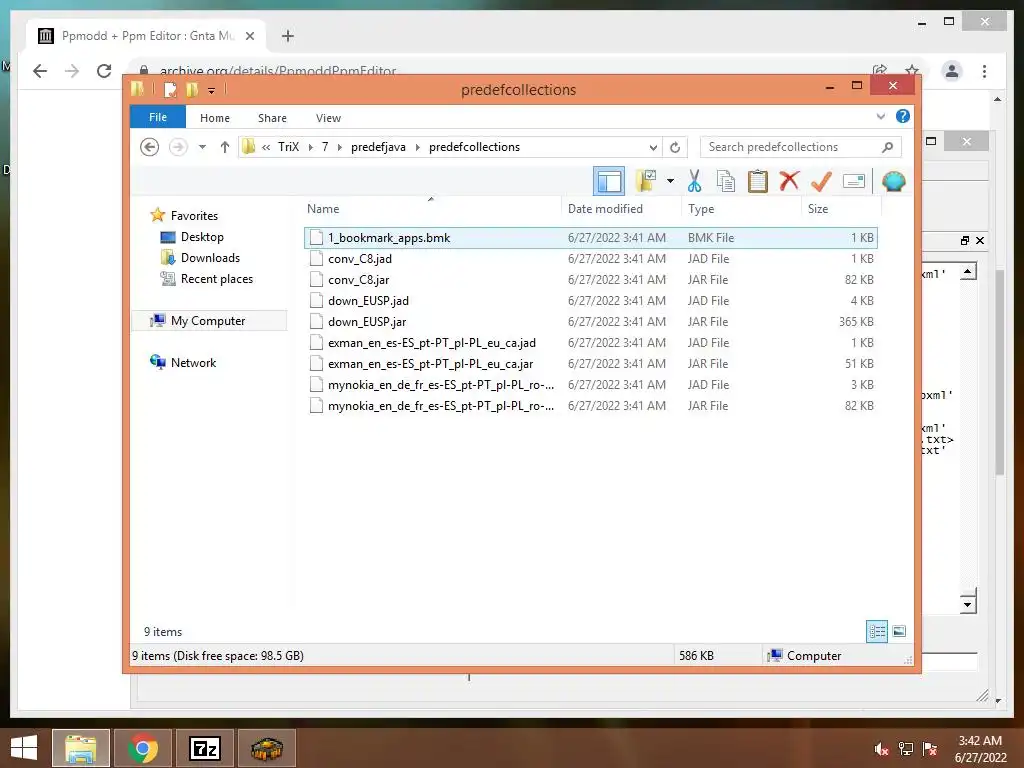This screenshot has width=1024, height=768.
Task: Open a new Chrome tab
Action: (287, 36)
